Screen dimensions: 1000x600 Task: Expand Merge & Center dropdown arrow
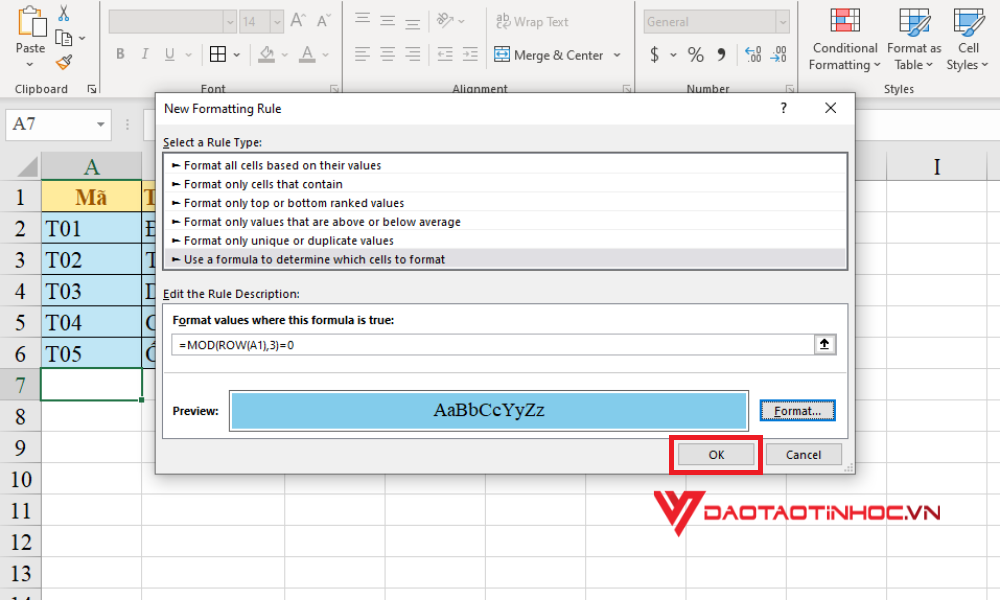click(617, 55)
